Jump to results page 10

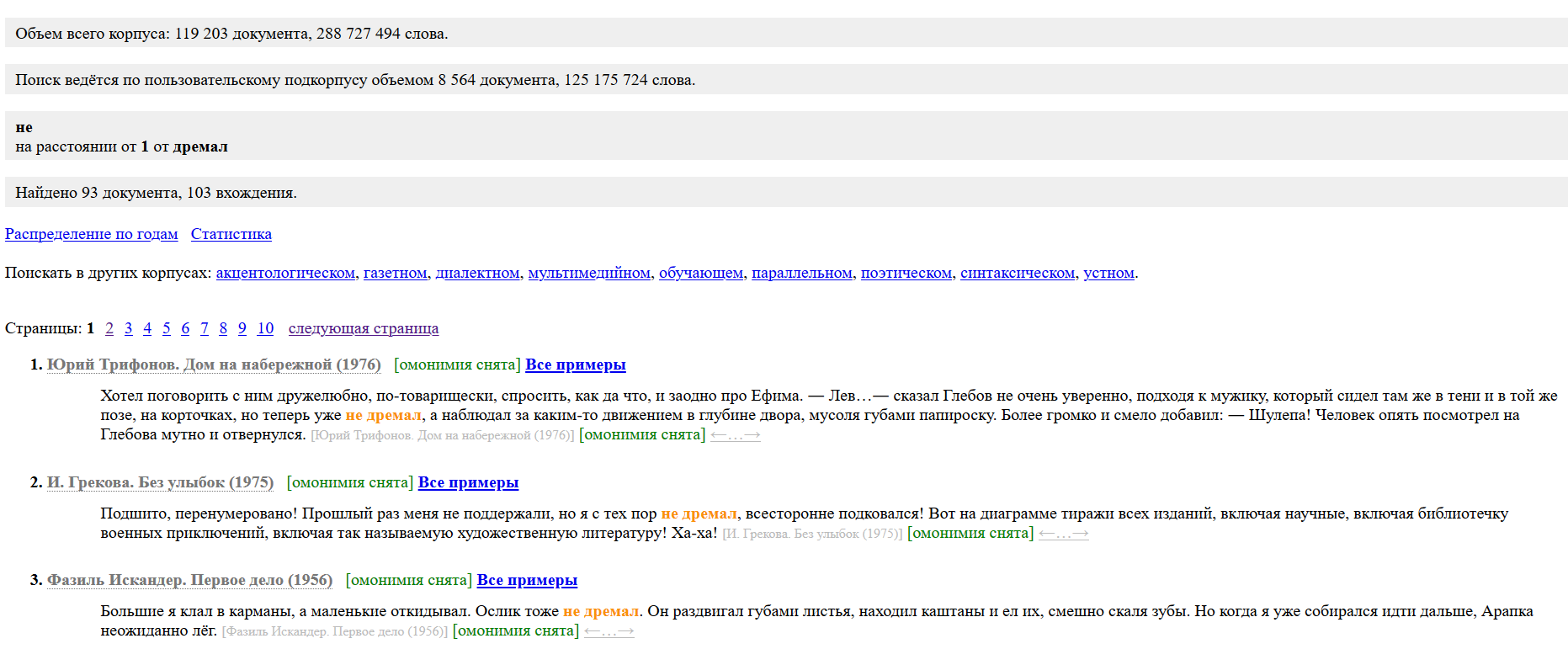[265, 328]
